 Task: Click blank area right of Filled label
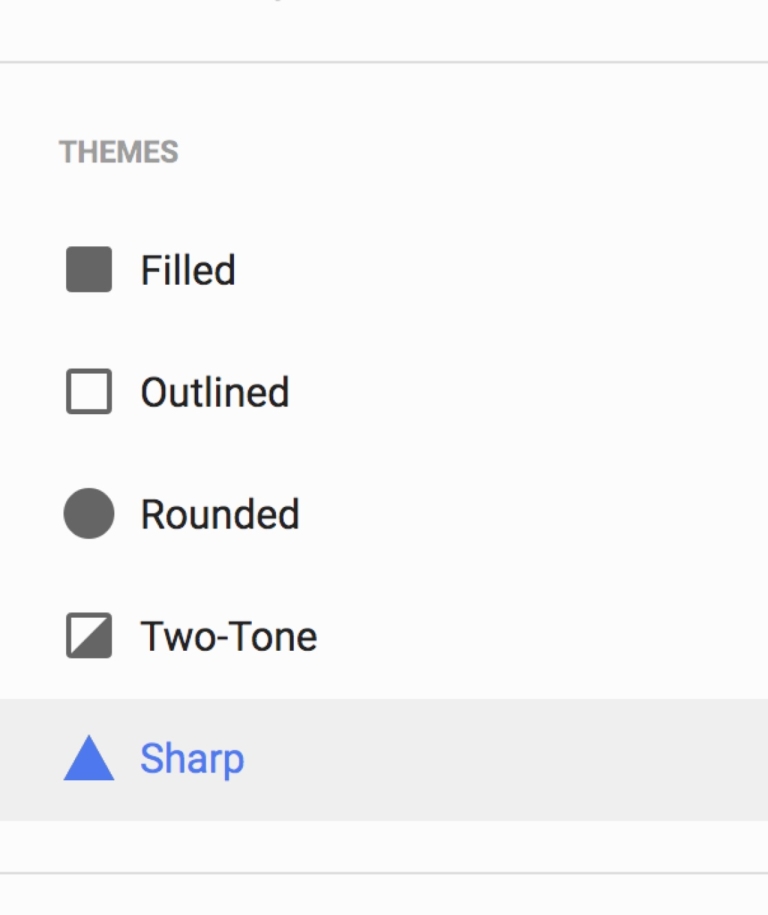pyautogui.click(x=500, y=270)
